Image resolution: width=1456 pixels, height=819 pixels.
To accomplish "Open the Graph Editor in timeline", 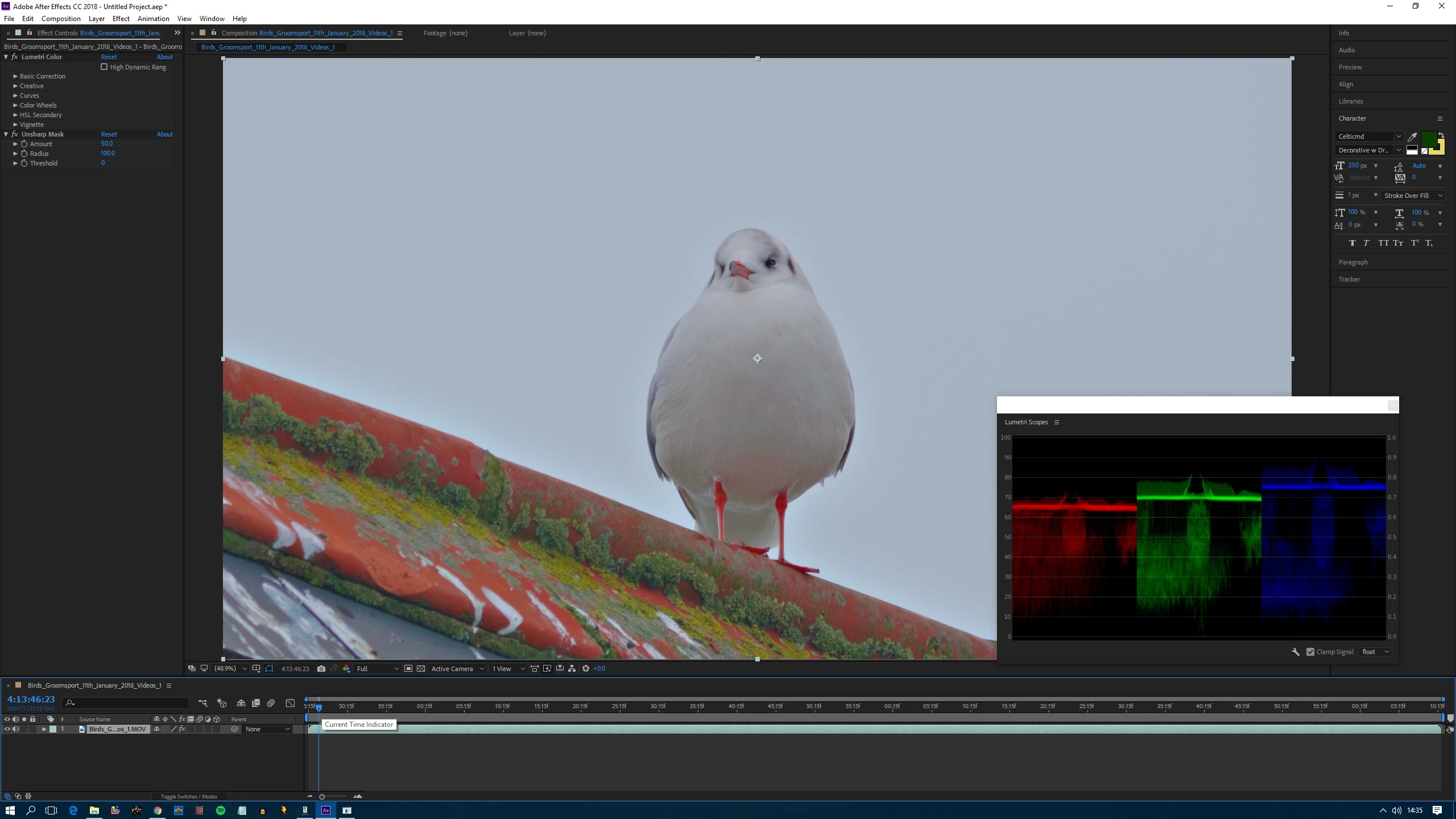I will point(290,704).
